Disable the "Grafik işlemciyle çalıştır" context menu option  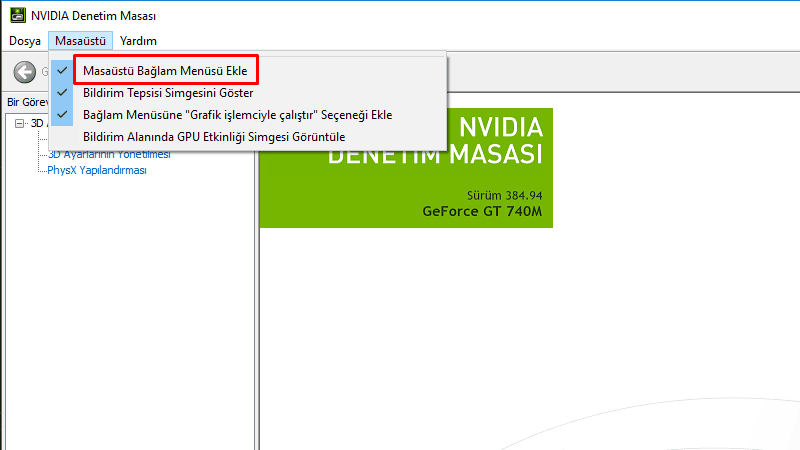(237, 115)
